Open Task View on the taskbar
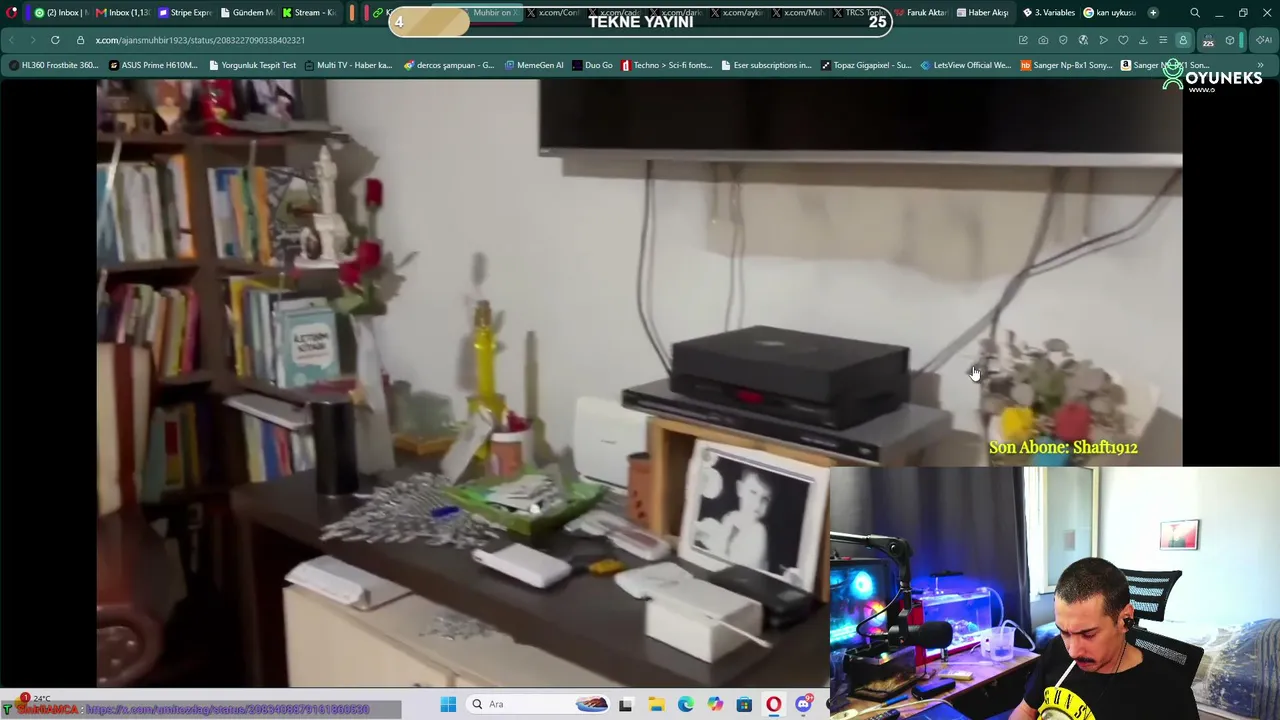Screen dimensions: 1280x720 (x=625, y=704)
